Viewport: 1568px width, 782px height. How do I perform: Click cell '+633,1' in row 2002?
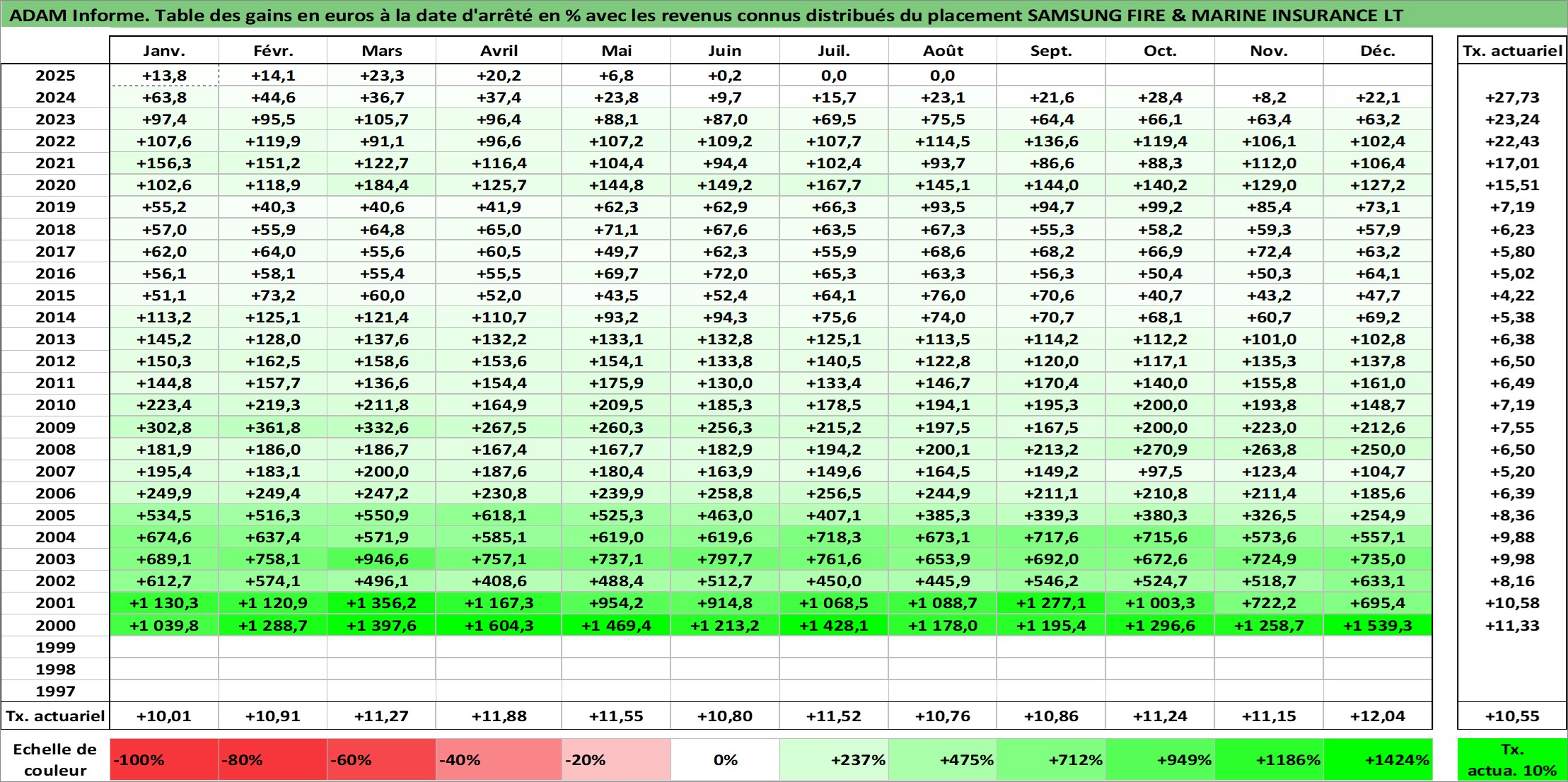pyautogui.click(x=1378, y=581)
